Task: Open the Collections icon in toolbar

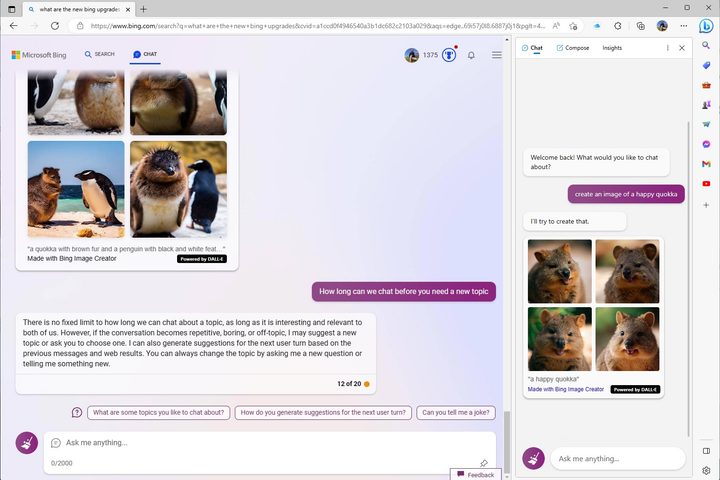Action: (641, 26)
